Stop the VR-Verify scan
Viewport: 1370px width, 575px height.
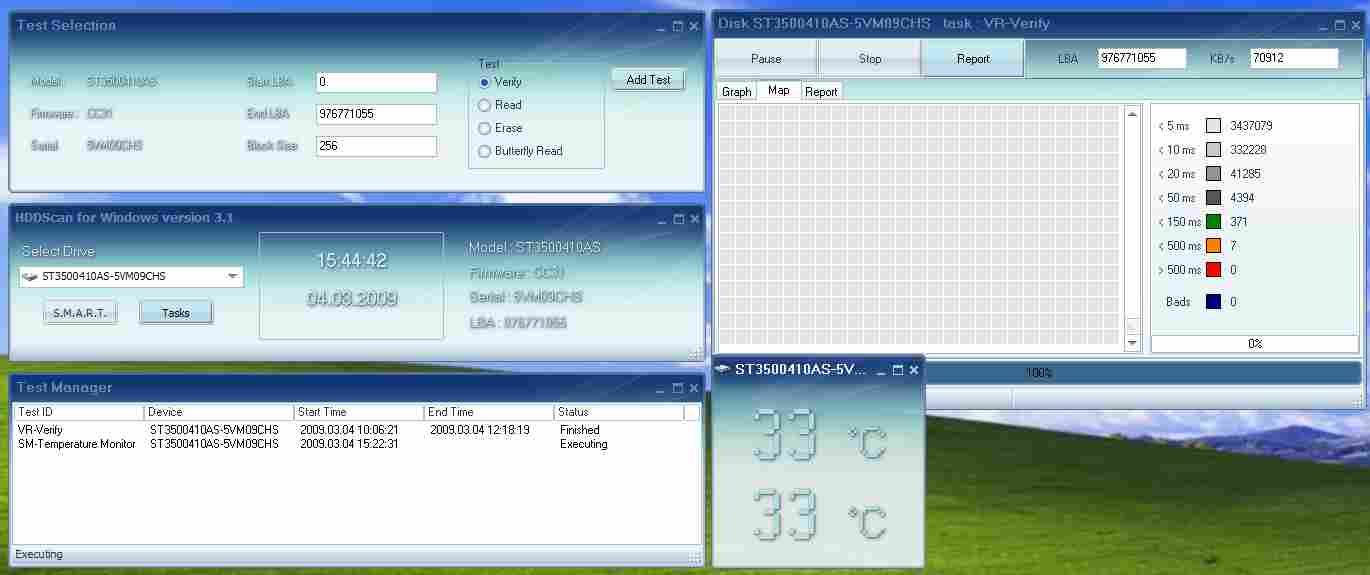point(870,59)
